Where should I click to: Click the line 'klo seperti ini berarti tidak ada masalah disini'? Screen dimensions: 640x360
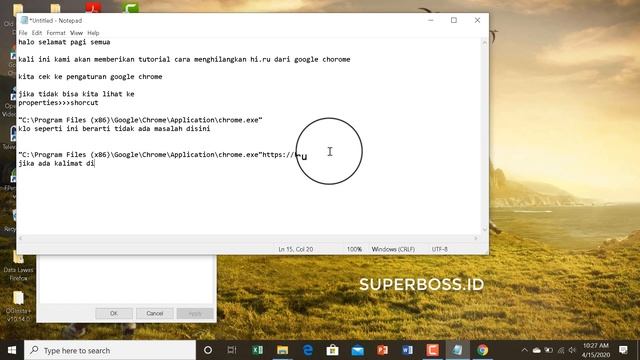coord(114,129)
